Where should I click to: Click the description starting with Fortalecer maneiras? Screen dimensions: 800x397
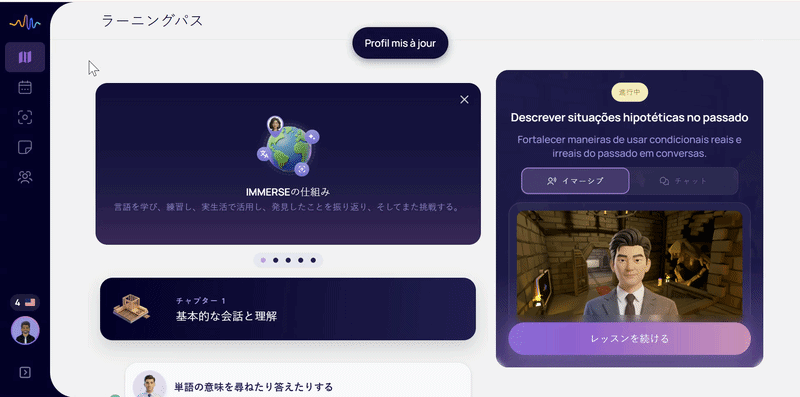[x=630, y=146]
